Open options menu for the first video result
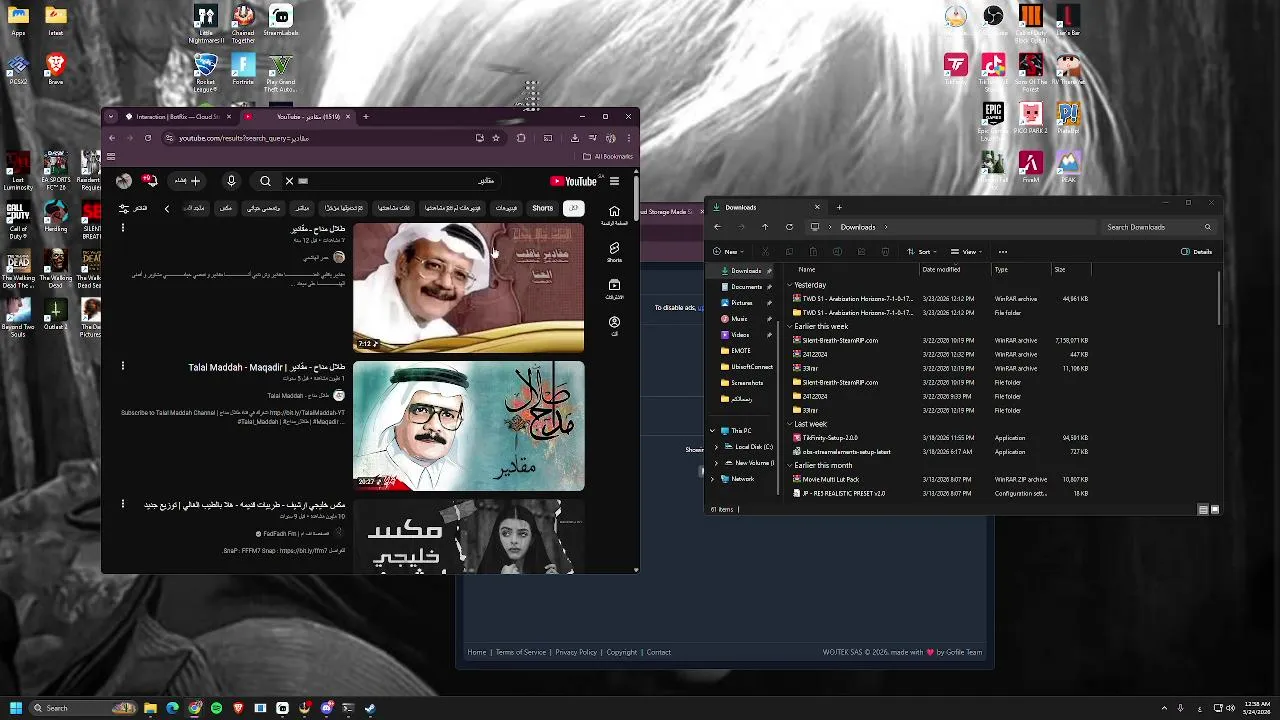 (x=123, y=228)
